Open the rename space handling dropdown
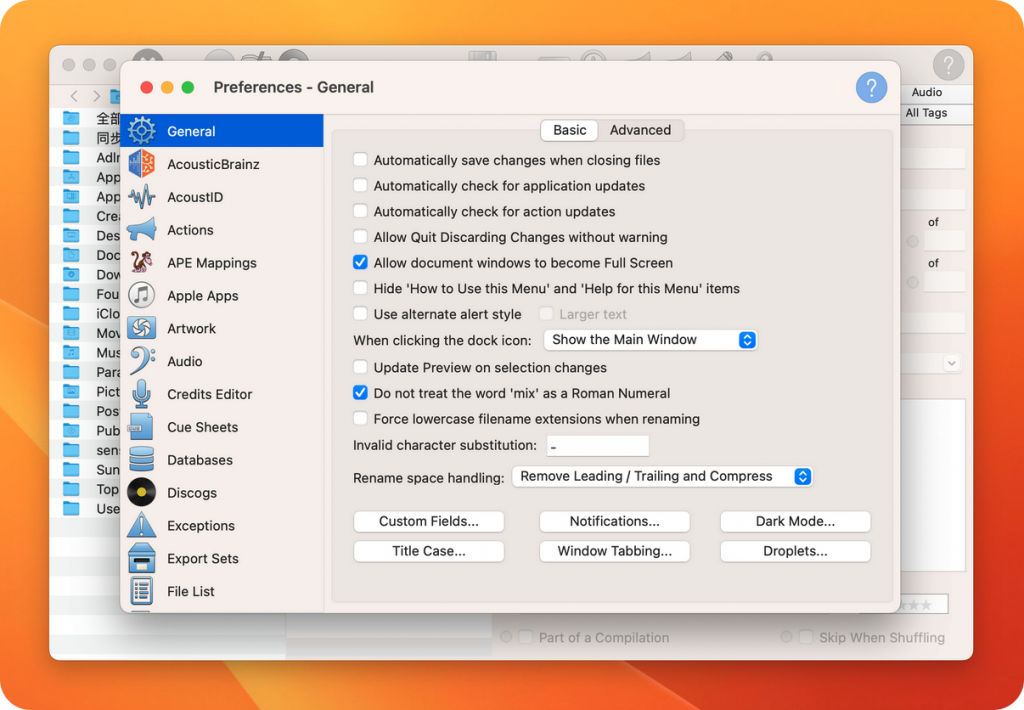Image resolution: width=1024 pixels, height=710 pixels. coord(662,476)
